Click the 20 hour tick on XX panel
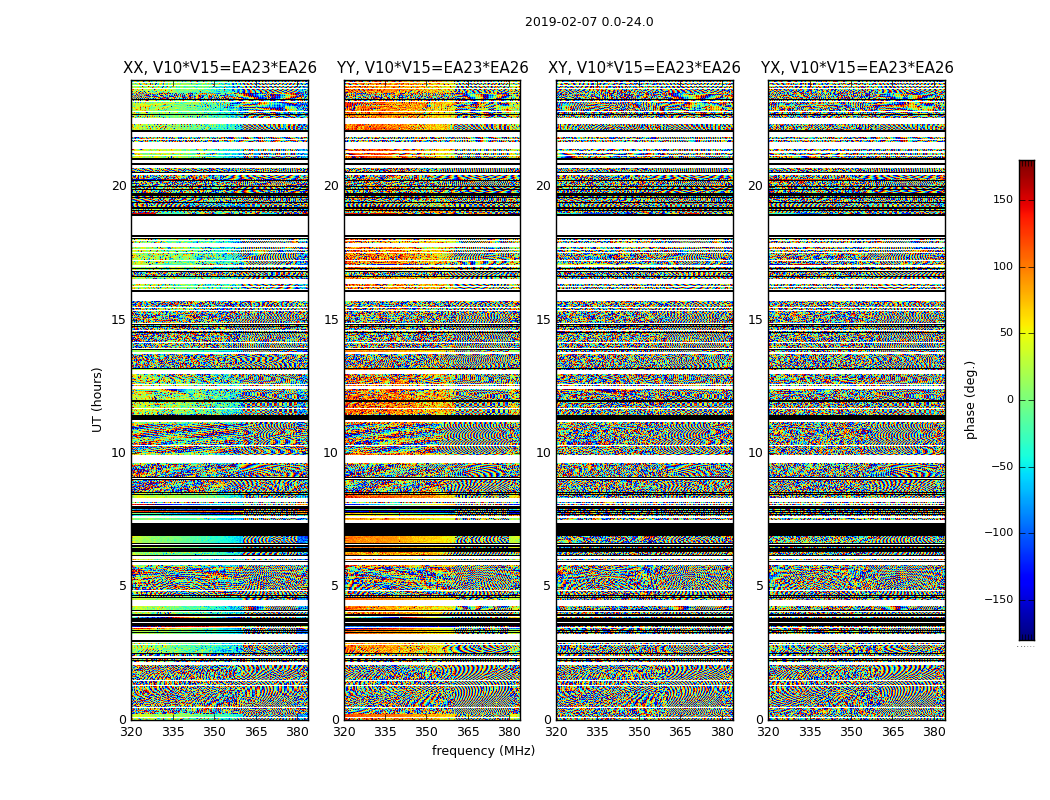The width and height of the screenshot is (1050, 800). click(x=119, y=185)
